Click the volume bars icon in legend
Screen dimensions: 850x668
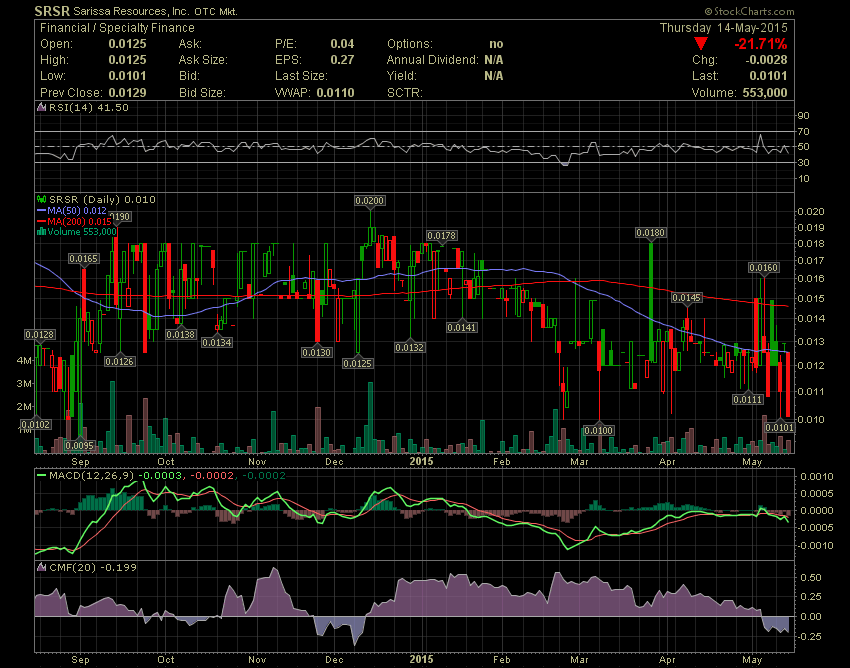click(41, 232)
